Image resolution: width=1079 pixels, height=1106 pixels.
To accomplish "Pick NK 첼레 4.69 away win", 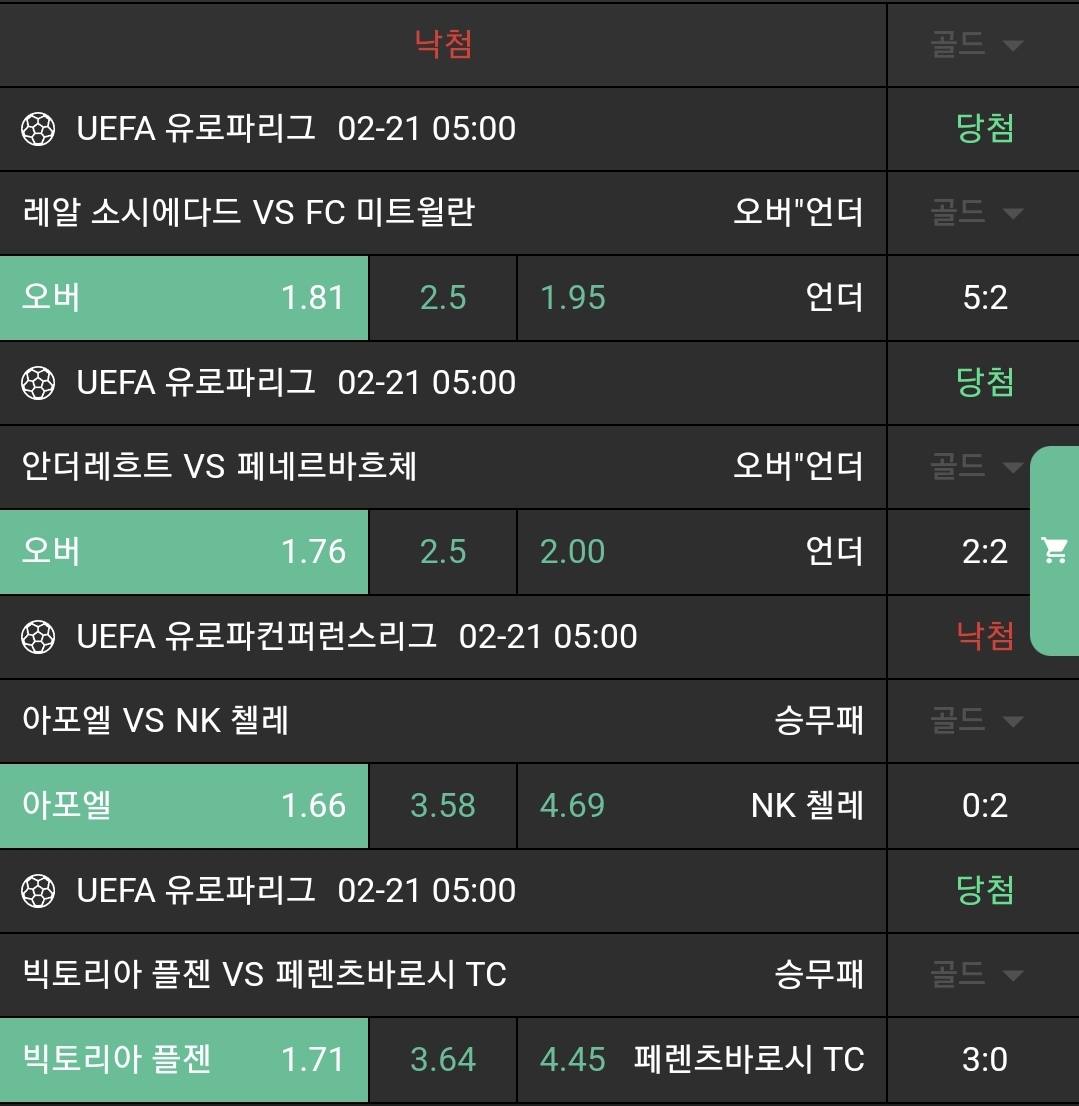I will tap(701, 806).
